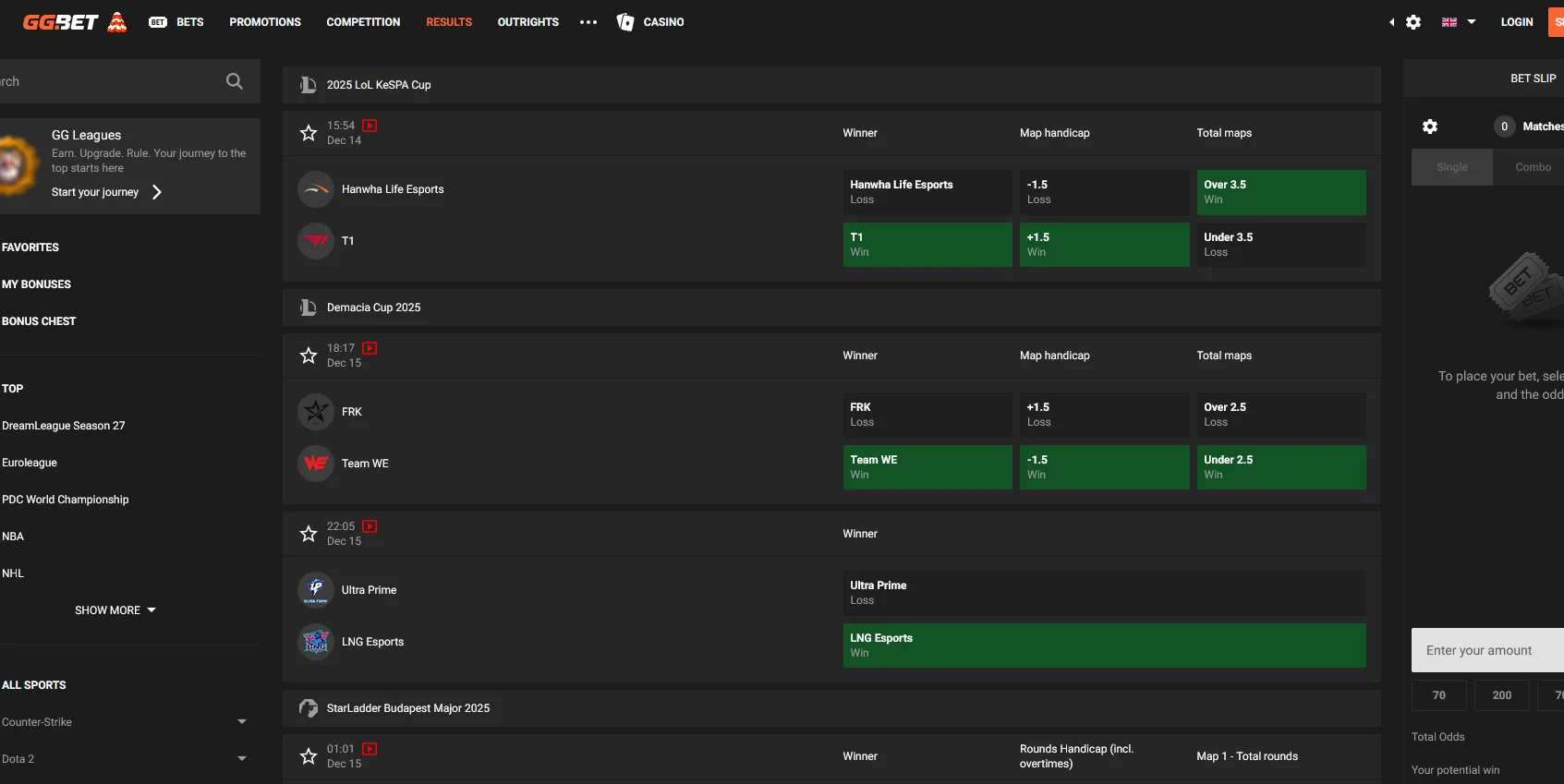Open the OUTRIGHTS menu item
The height and width of the screenshot is (784, 1564).
[527, 22]
